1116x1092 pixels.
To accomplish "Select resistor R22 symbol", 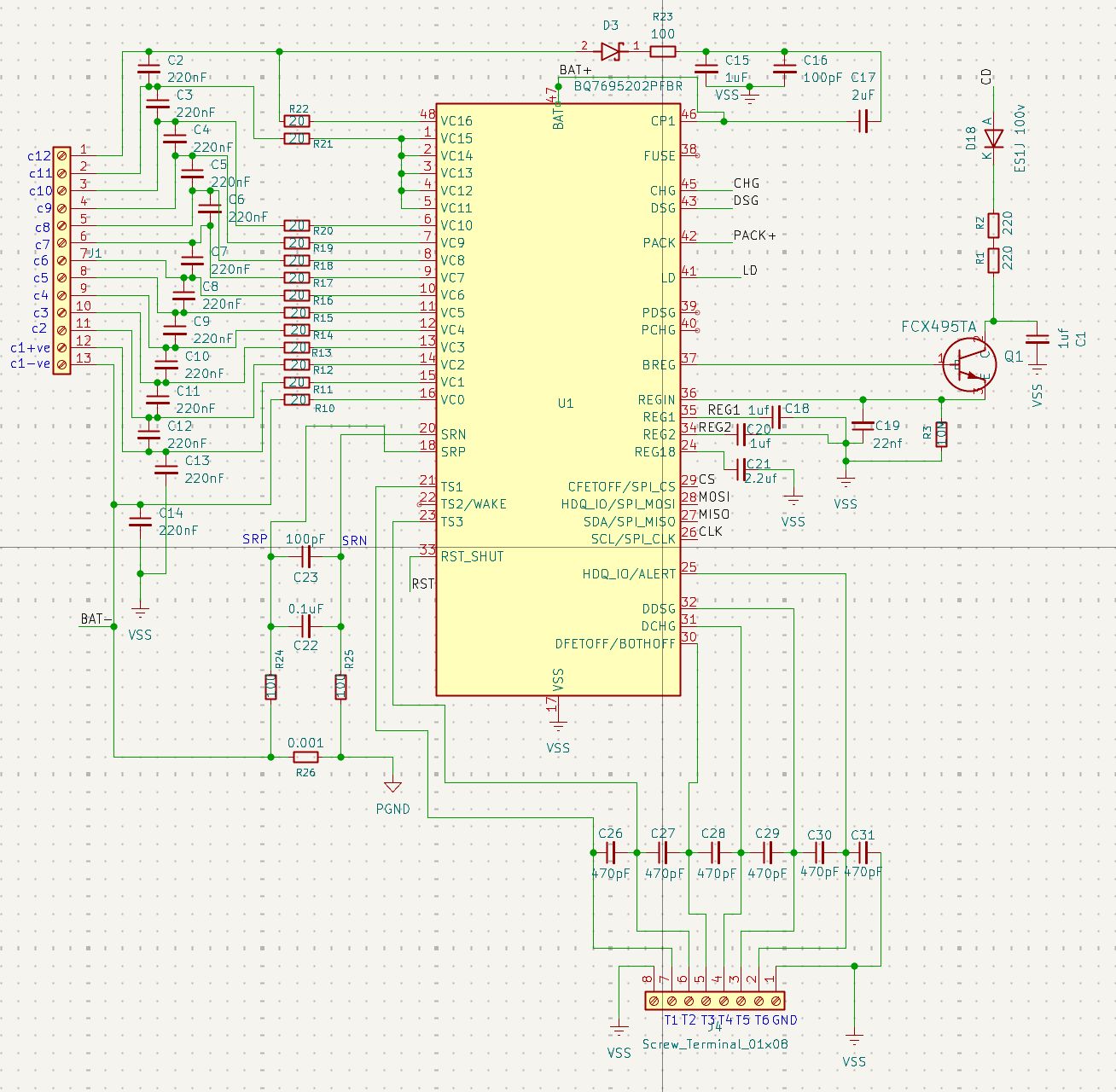I will tap(297, 121).
